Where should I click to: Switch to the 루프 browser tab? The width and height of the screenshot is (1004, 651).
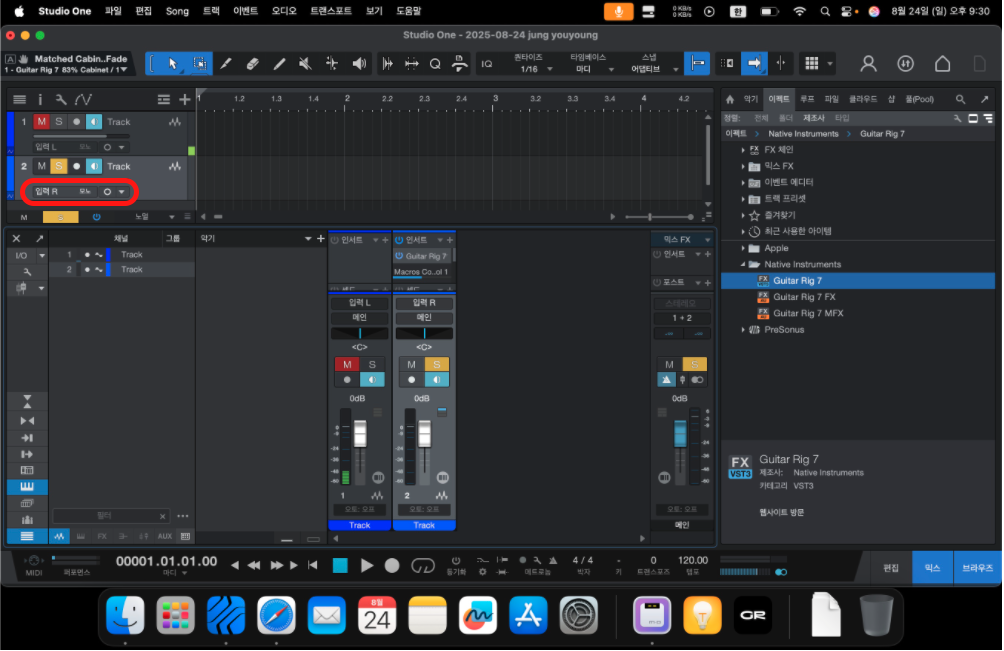[807, 99]
